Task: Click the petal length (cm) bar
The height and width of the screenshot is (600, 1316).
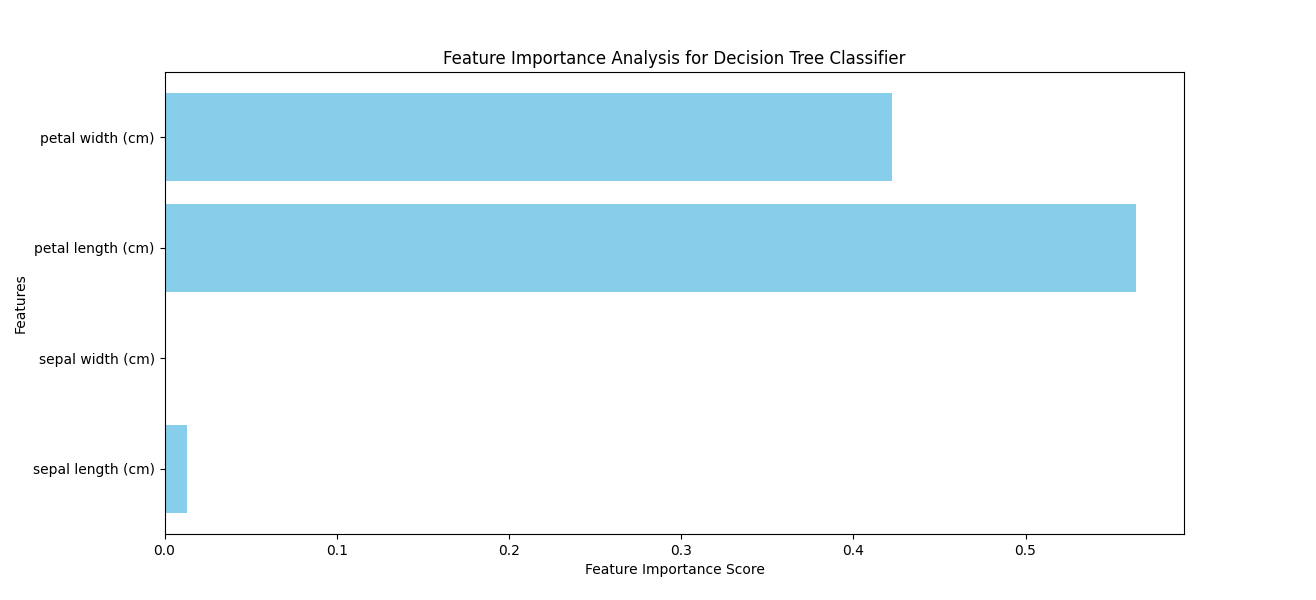Action: pos(650,248)
